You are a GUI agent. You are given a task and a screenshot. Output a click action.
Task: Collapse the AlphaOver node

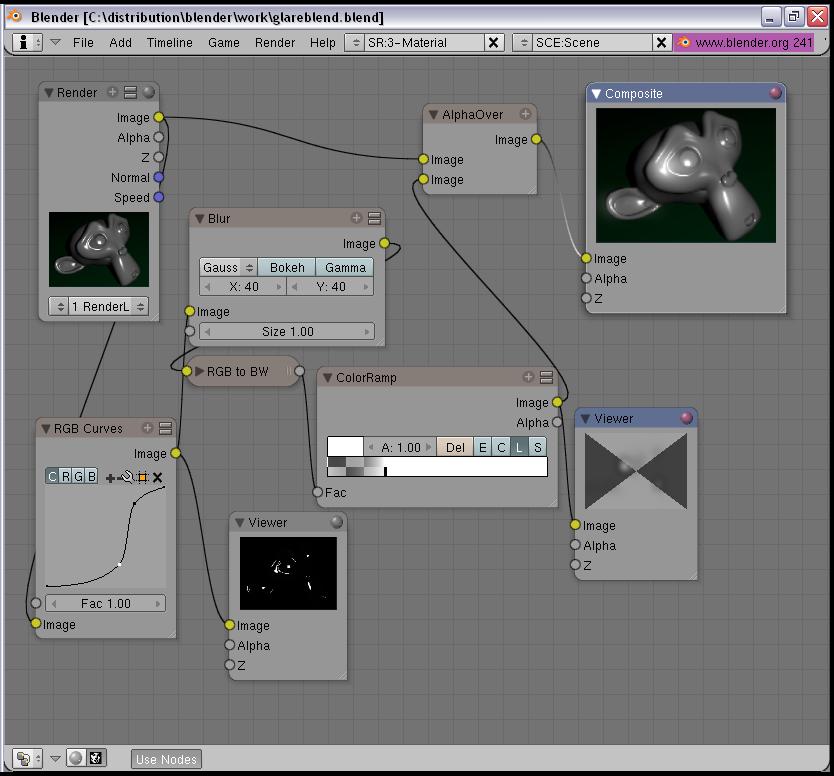pos(433,114)
